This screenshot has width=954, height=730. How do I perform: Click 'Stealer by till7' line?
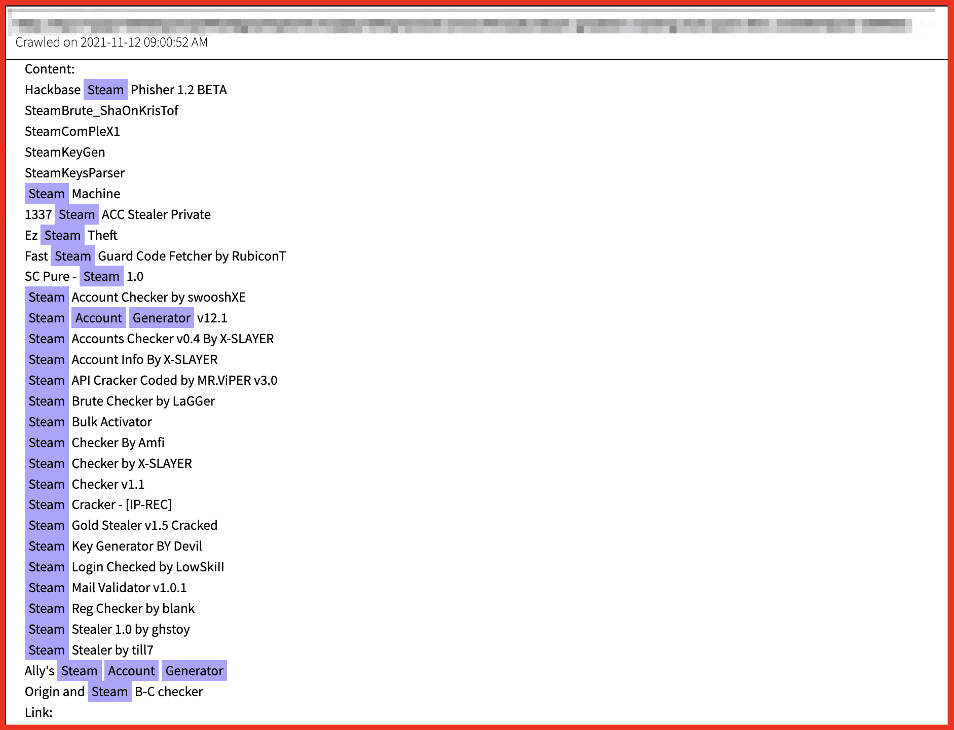point(113,650)
